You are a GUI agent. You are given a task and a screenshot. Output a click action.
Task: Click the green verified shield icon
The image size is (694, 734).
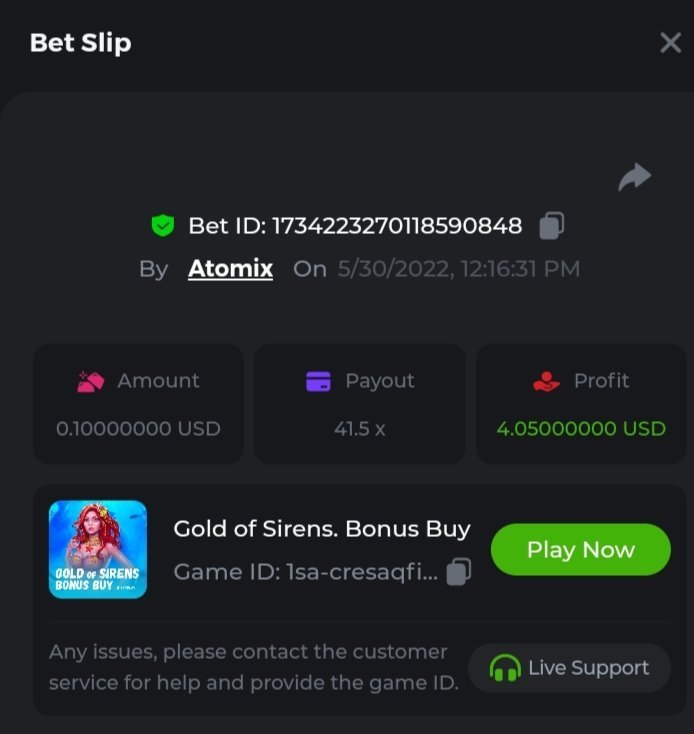point(163,226)
